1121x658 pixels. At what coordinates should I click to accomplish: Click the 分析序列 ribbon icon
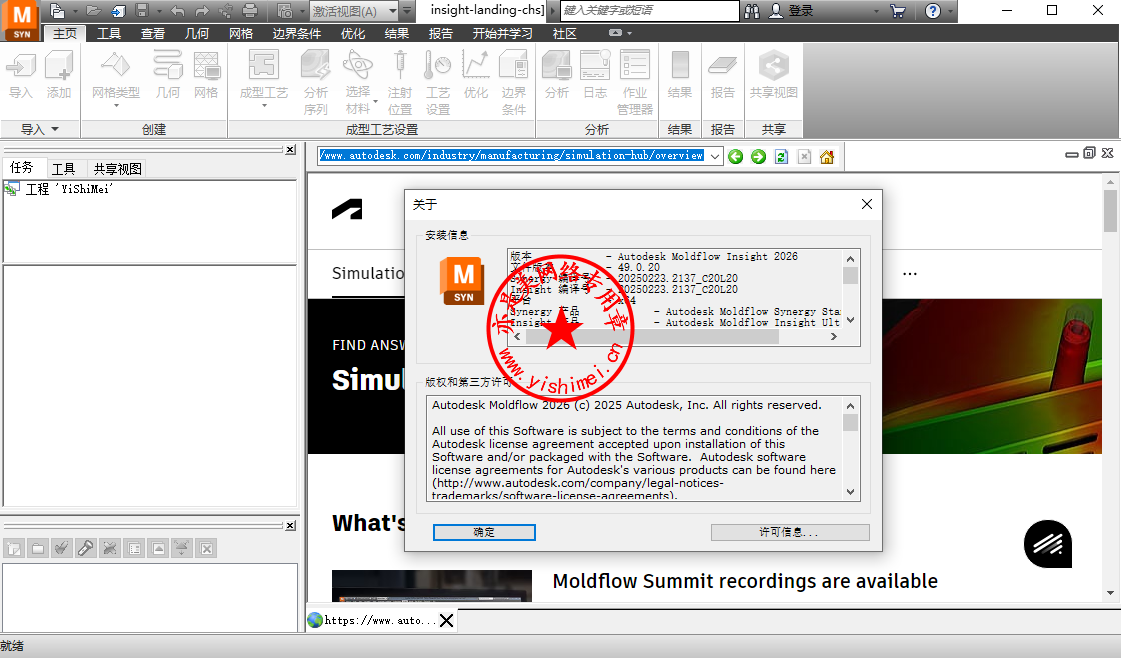(x=315, y=82)
